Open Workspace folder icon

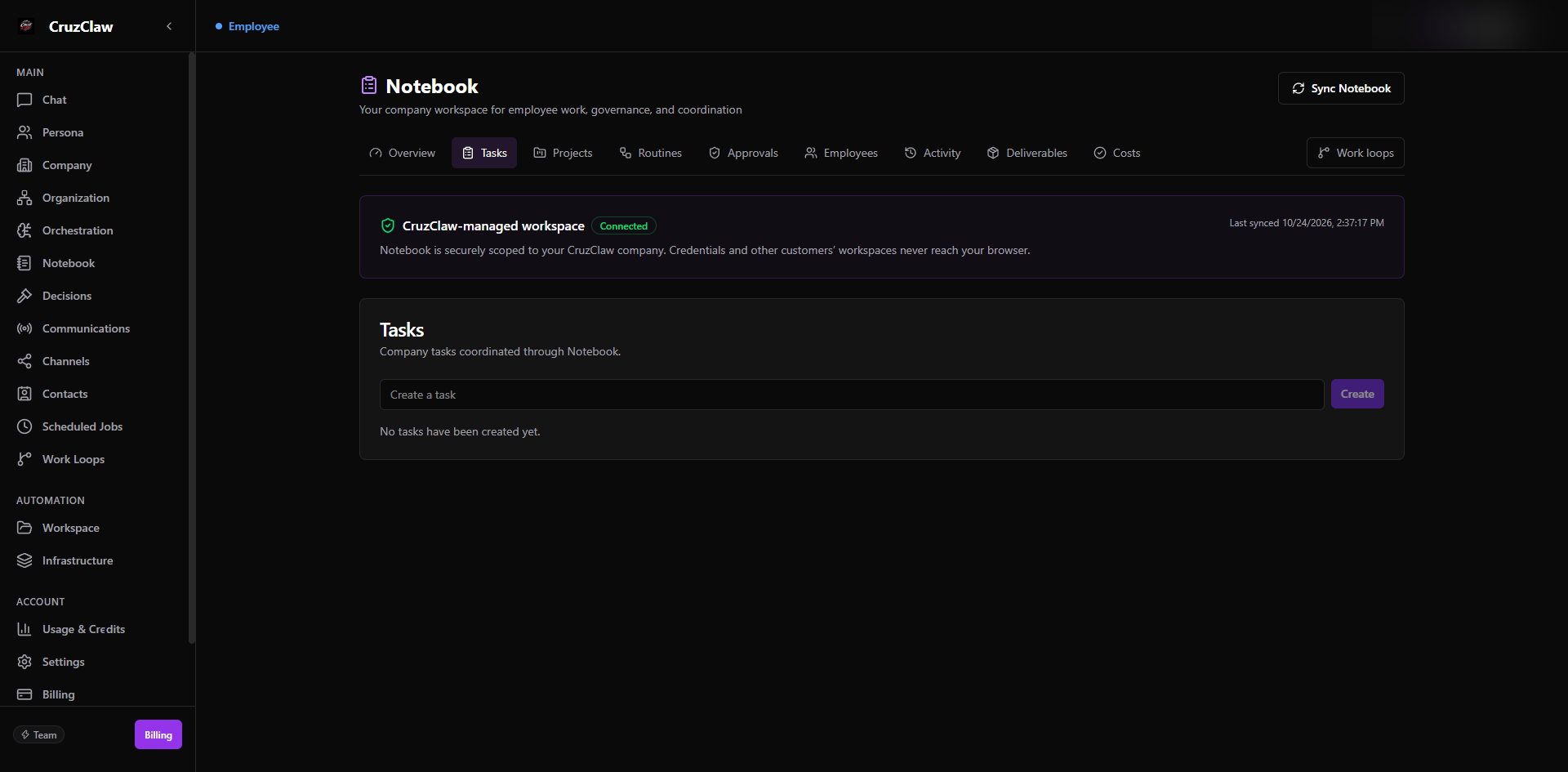tap(24, 528)
